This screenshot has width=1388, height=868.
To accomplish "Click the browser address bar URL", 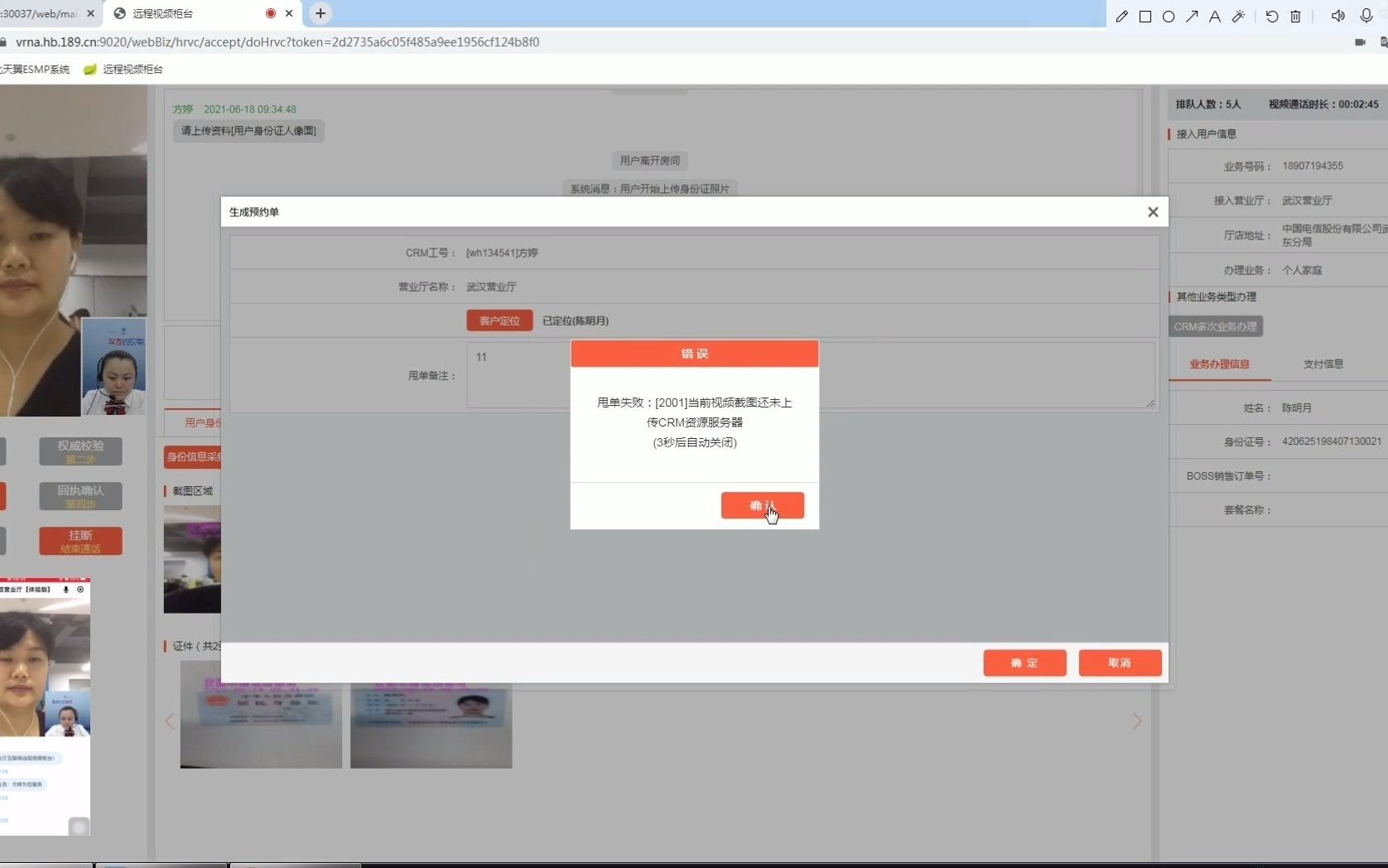I will 277,42.
